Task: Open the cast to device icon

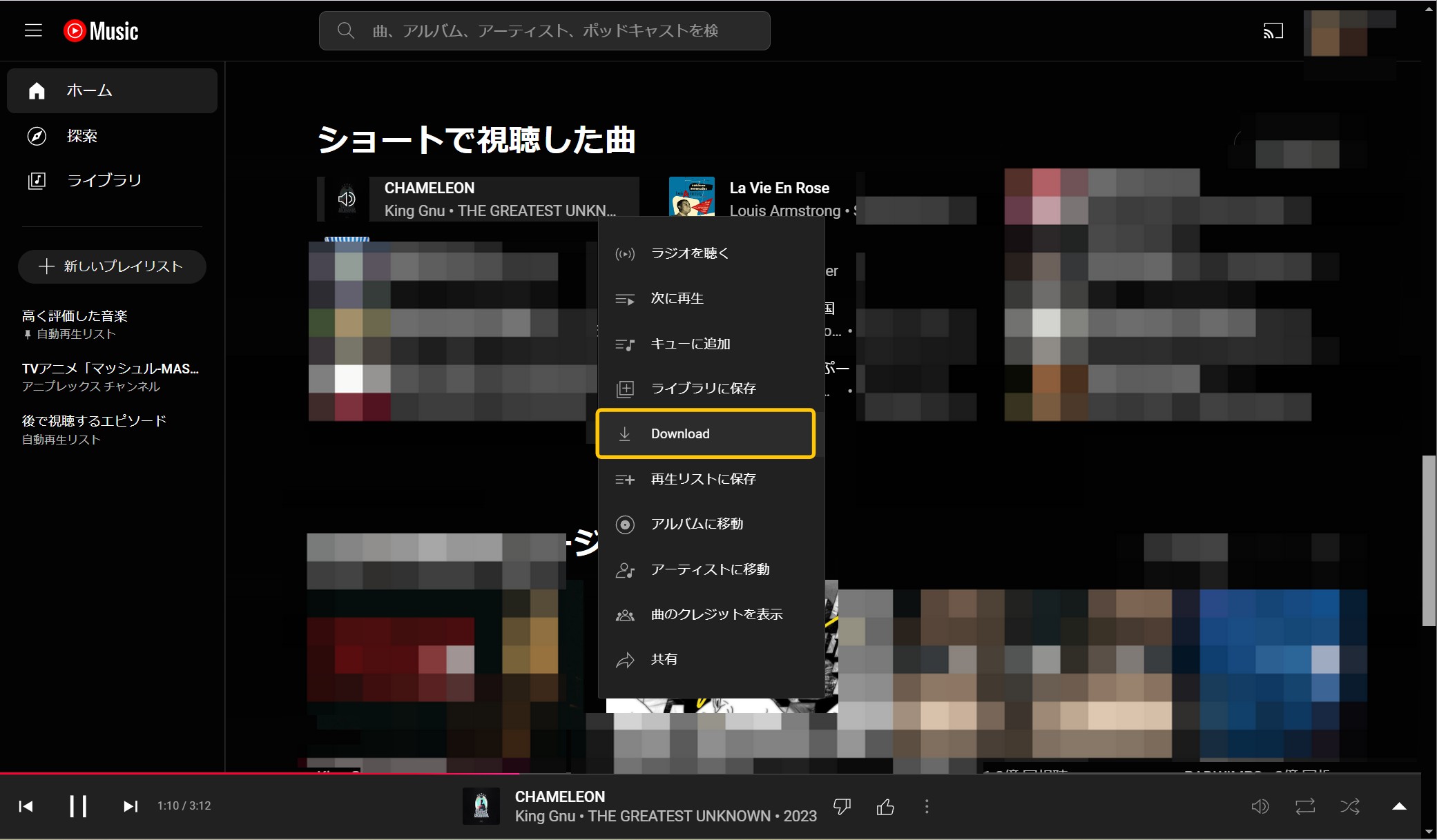Action: pos(1273,31)
